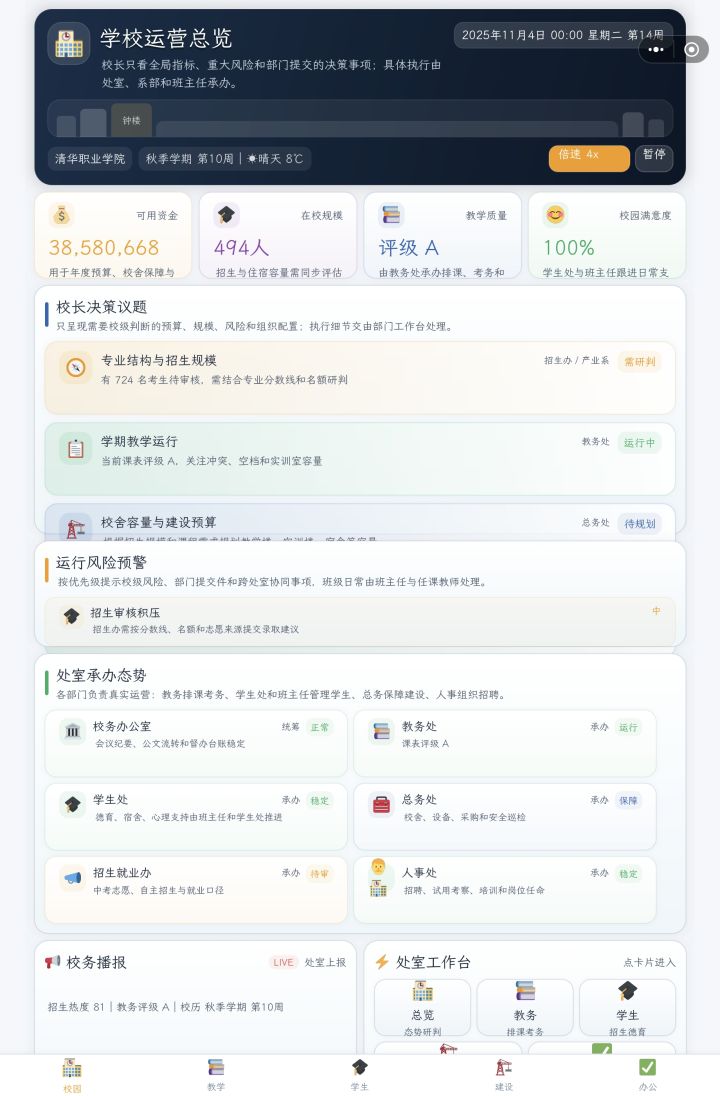Click the 运行 tag on 教务处
Viewport: 720px width, 1096px height.
coord(628,728)
